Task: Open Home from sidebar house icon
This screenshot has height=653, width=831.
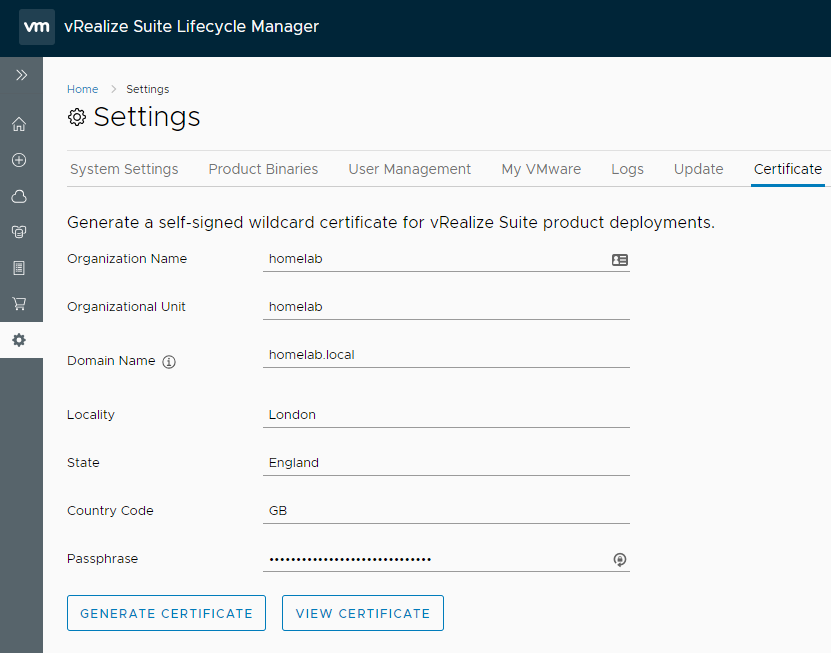Action: (x=19, y=124)
